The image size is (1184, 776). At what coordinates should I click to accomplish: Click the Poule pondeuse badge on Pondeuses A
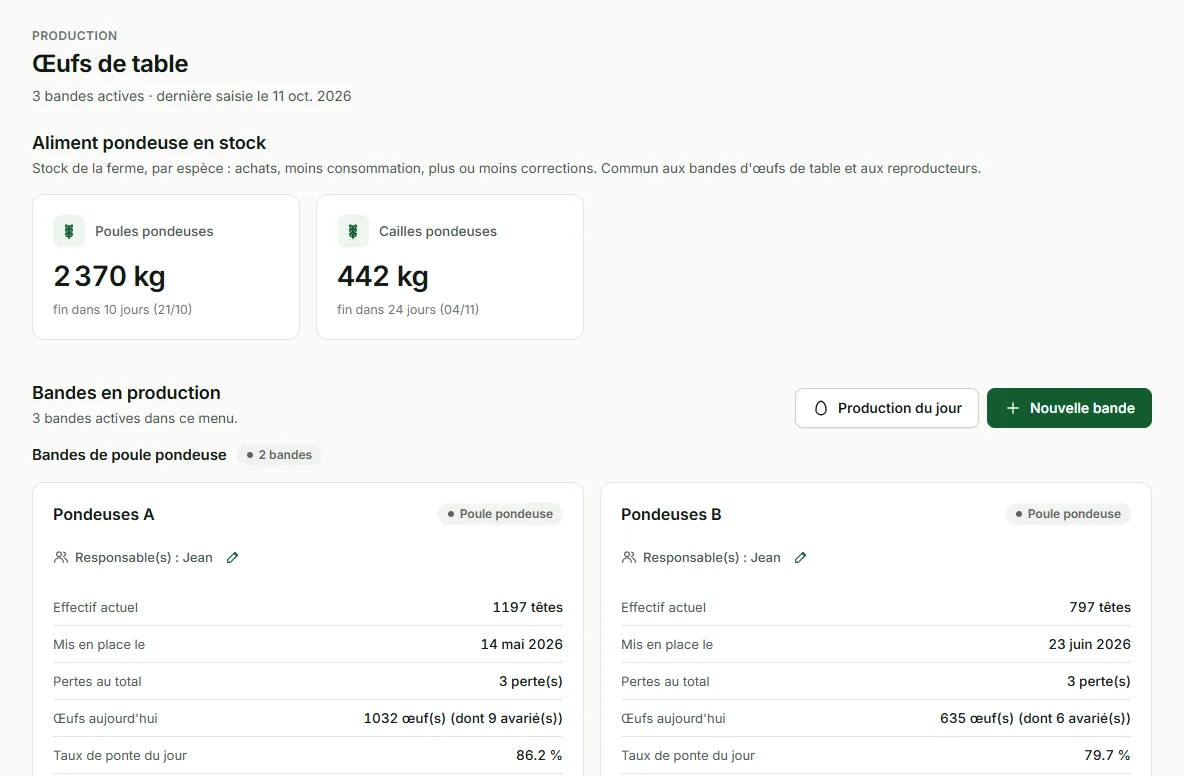click(500, 514)
